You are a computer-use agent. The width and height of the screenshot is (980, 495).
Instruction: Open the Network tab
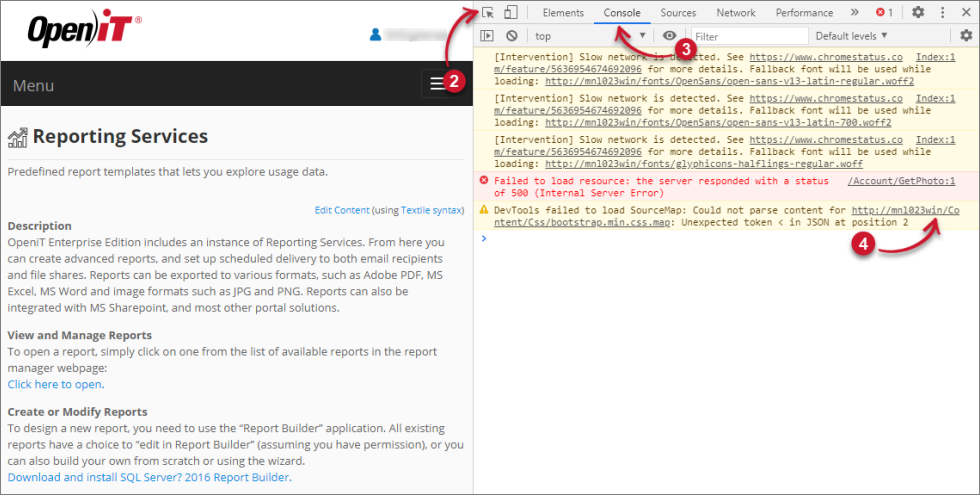pos(736,12)
